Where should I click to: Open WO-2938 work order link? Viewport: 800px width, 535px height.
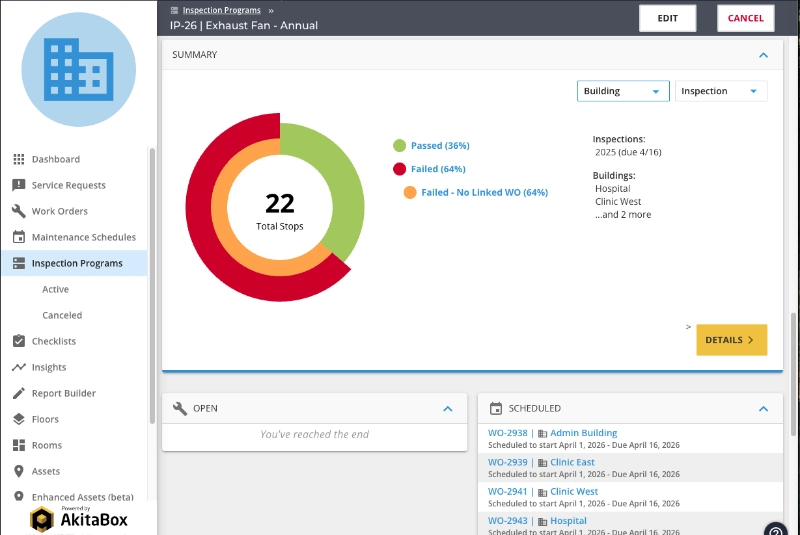pos(508,433)
